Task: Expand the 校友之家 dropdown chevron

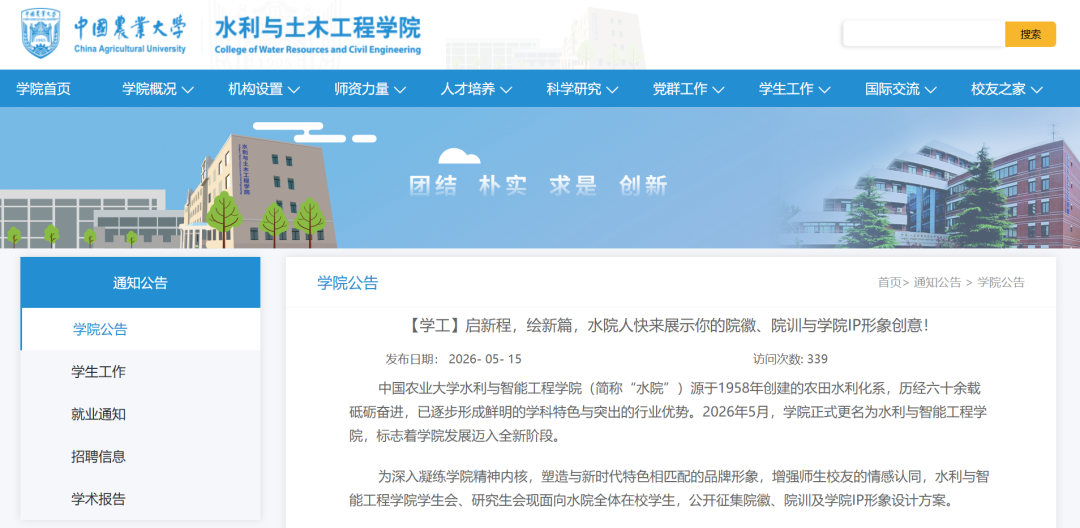Action: point(1037,89)
